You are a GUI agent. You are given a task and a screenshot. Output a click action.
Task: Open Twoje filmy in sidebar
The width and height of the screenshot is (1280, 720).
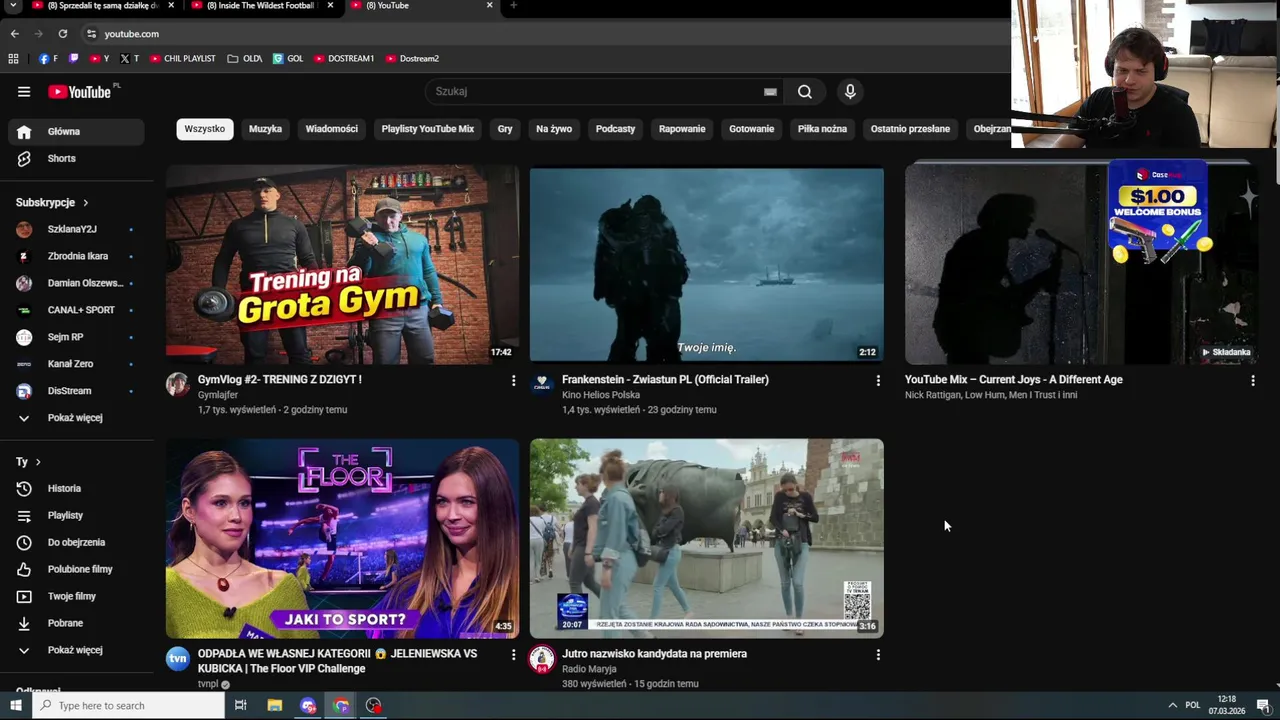tap(76, 596)
